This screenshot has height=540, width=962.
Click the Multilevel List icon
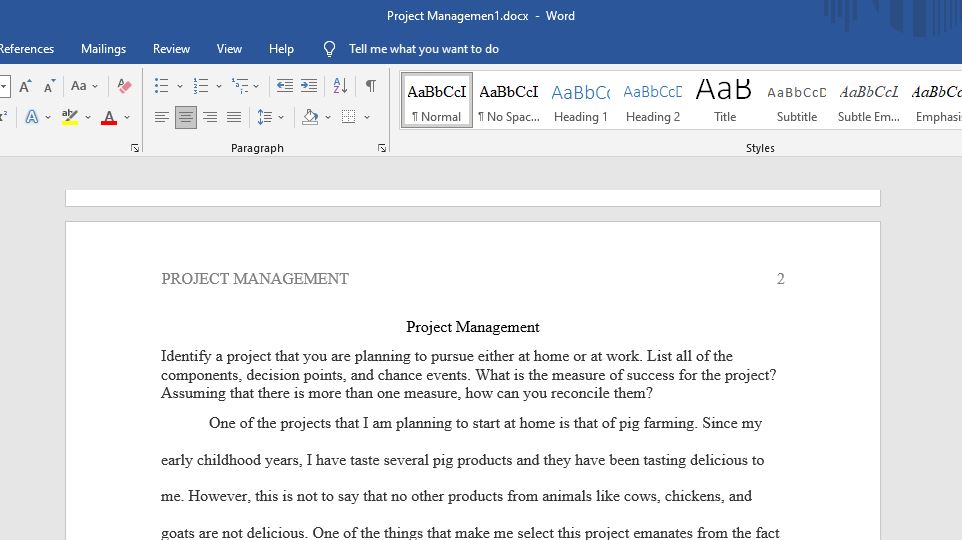pos(240,86)
